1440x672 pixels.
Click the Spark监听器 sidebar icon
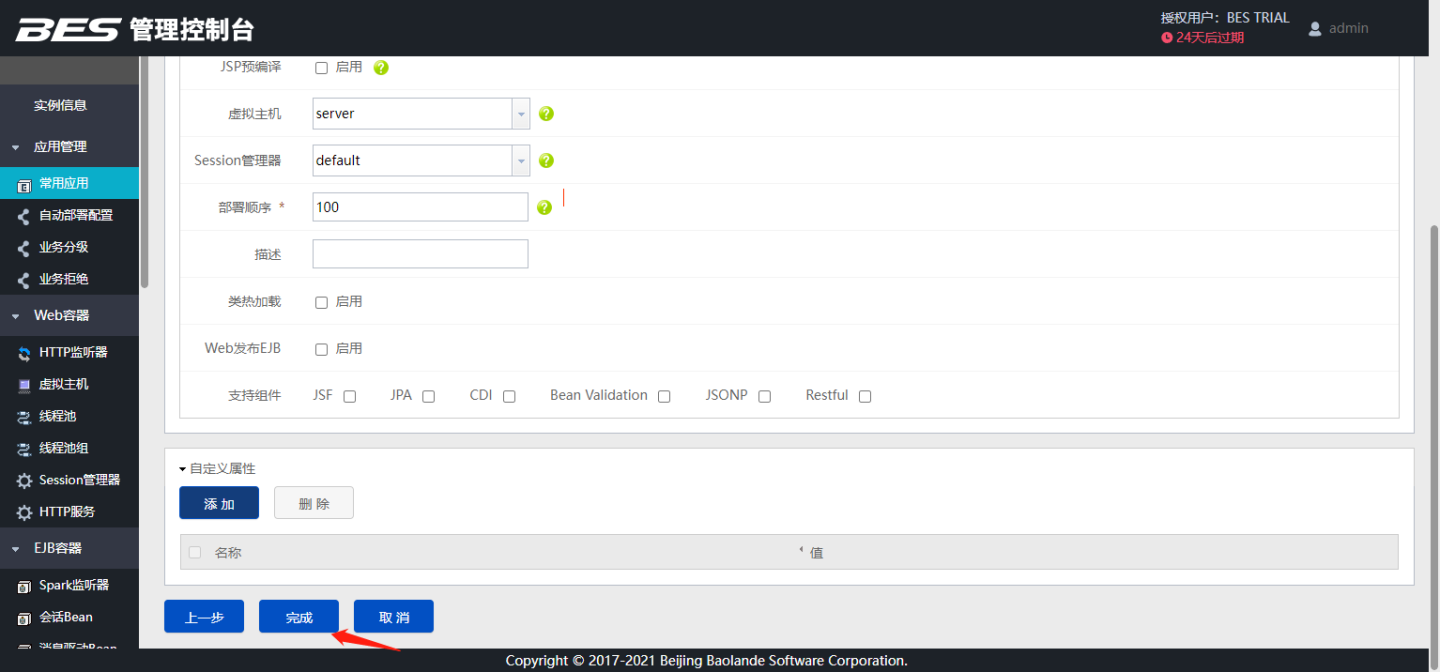25,587
